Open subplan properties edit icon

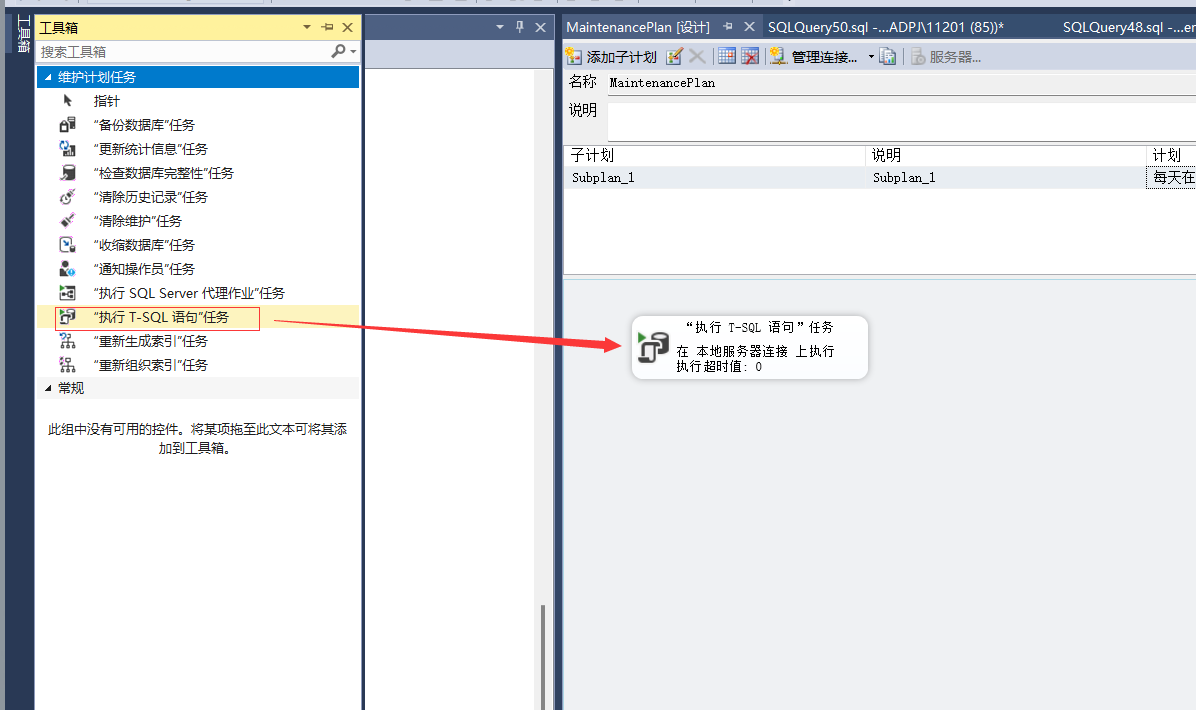[674, 56]
